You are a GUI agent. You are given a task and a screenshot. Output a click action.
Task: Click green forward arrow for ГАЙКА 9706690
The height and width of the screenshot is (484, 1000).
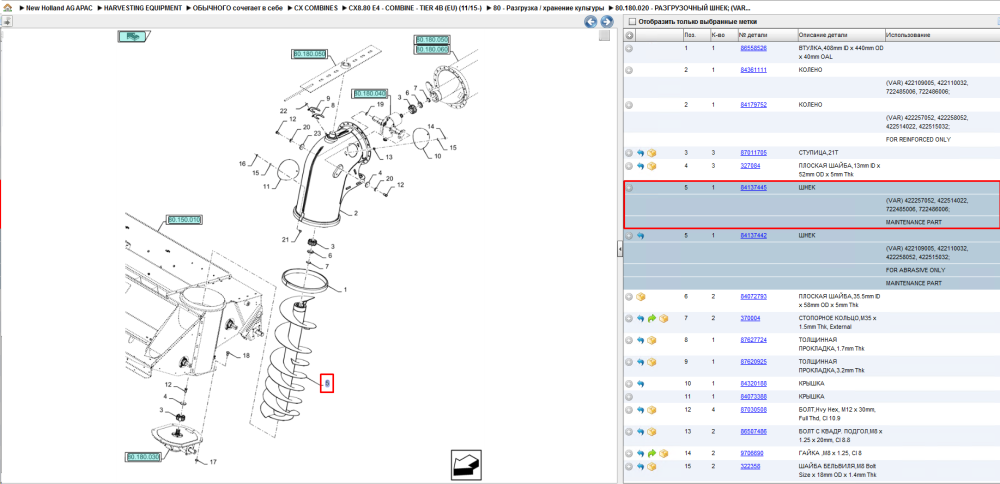[652, 453]
